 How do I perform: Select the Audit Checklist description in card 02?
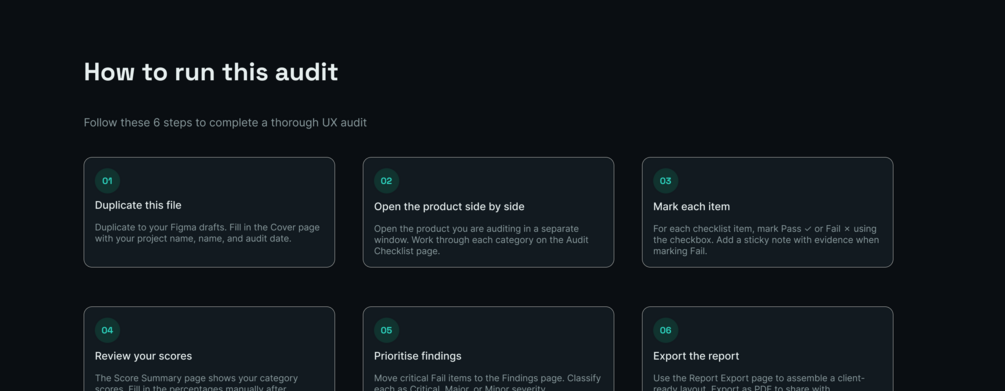point(481,240)
